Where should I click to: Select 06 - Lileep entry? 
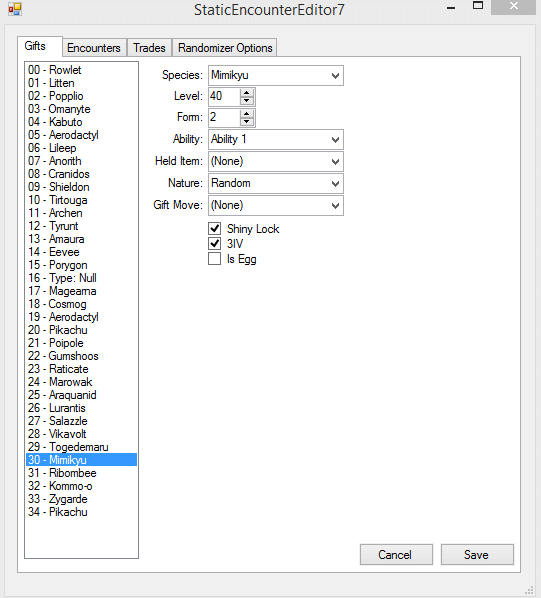pyautogui.click(x=81, y=148)
